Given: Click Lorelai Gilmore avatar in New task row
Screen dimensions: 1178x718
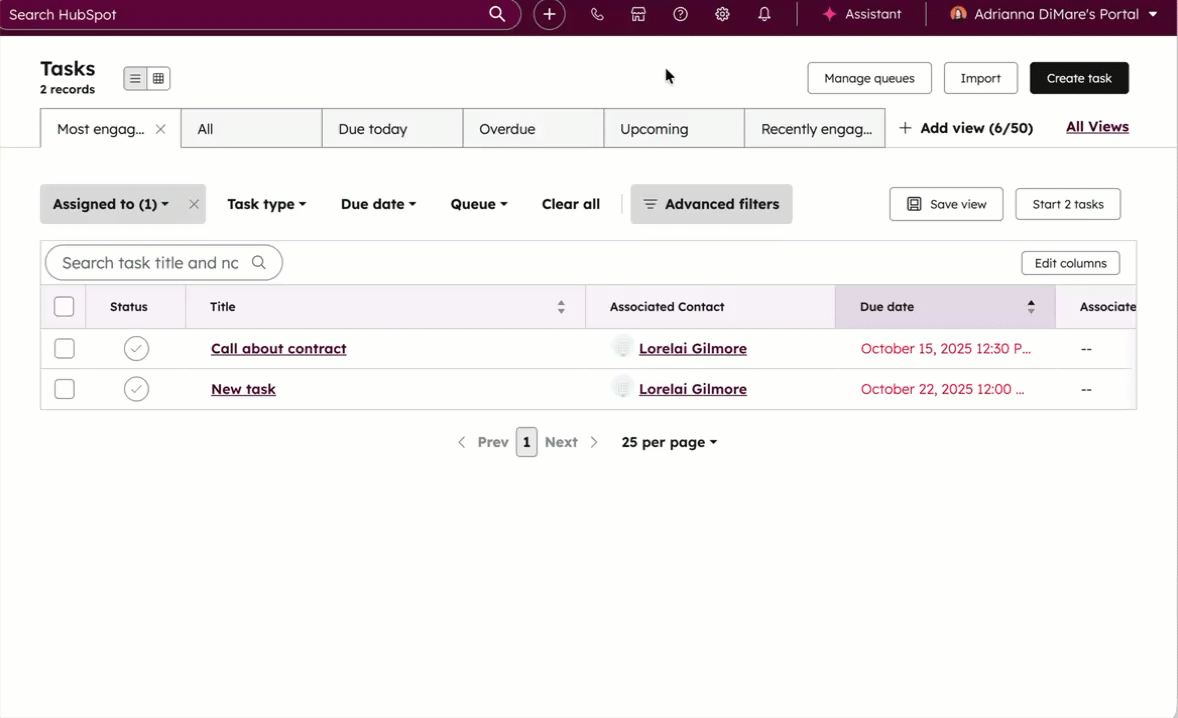Looking at the screenshot, I should point(622,388).
